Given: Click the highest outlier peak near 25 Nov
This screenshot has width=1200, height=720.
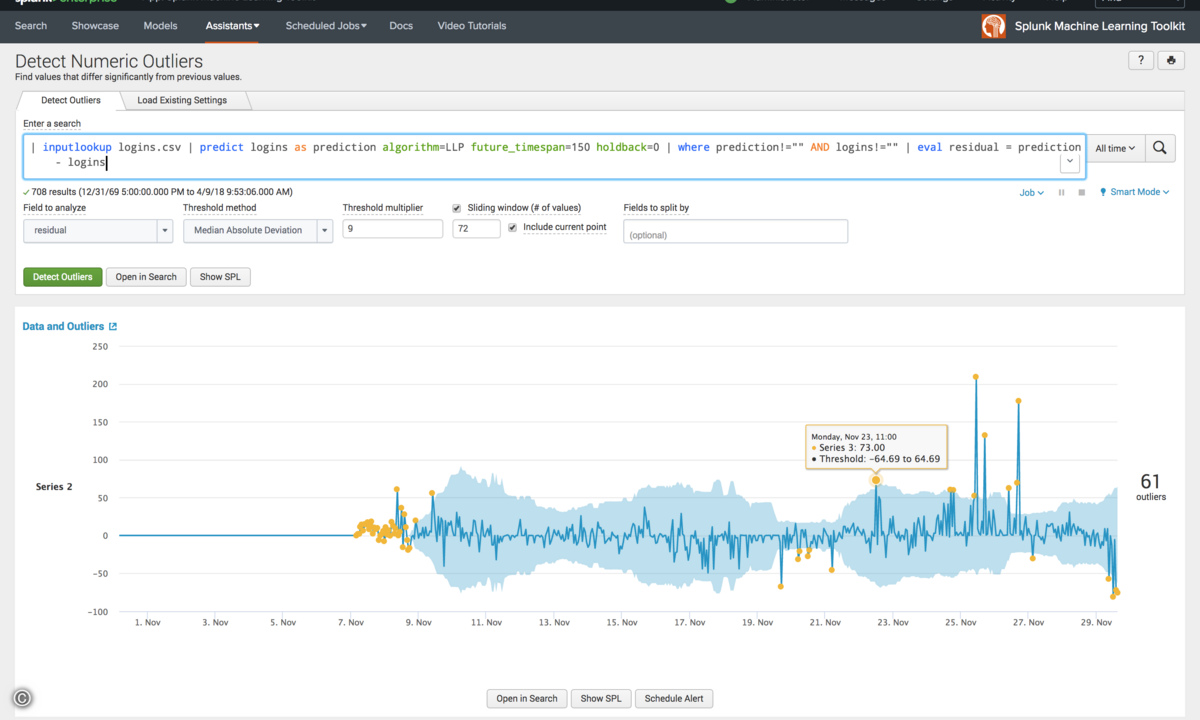Looking at the screenshot, I should [975, 377].
